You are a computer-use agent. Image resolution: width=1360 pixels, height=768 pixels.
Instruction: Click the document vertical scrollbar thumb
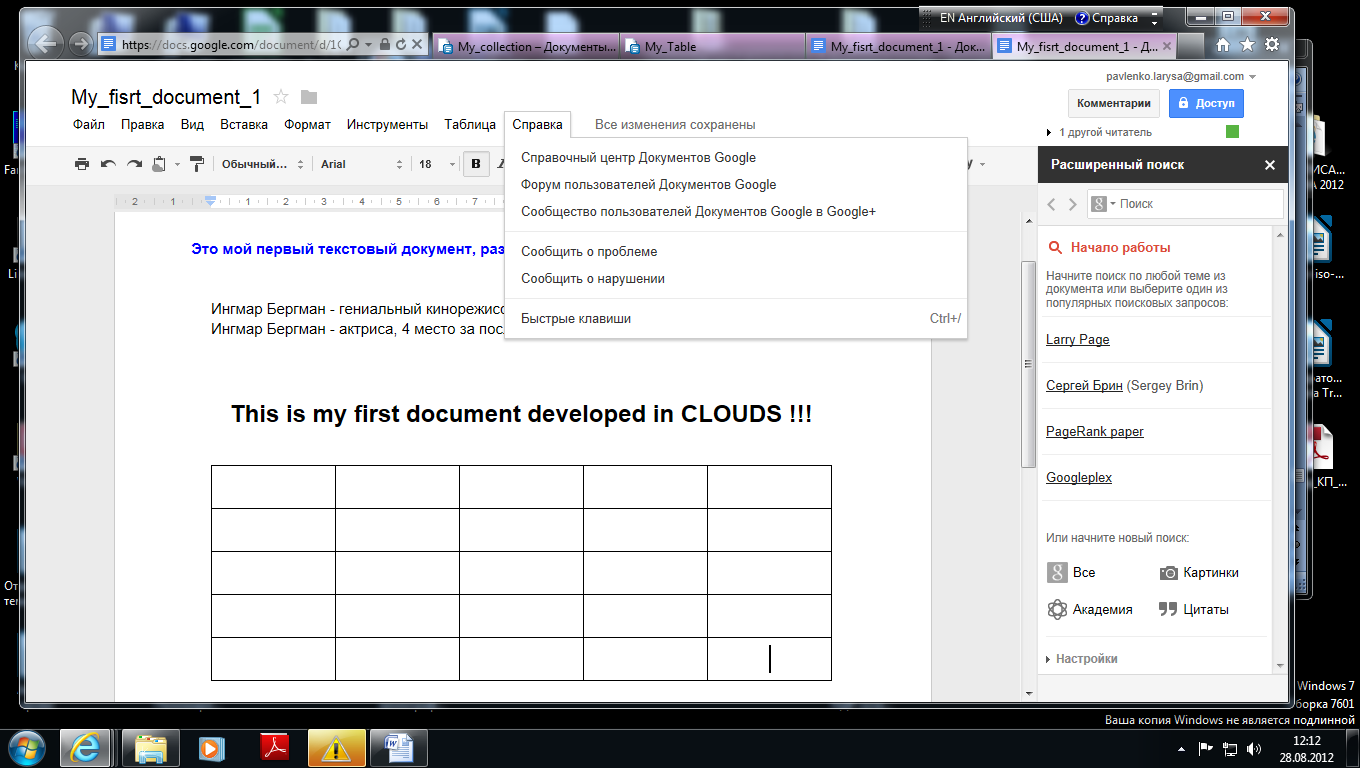1028,363
